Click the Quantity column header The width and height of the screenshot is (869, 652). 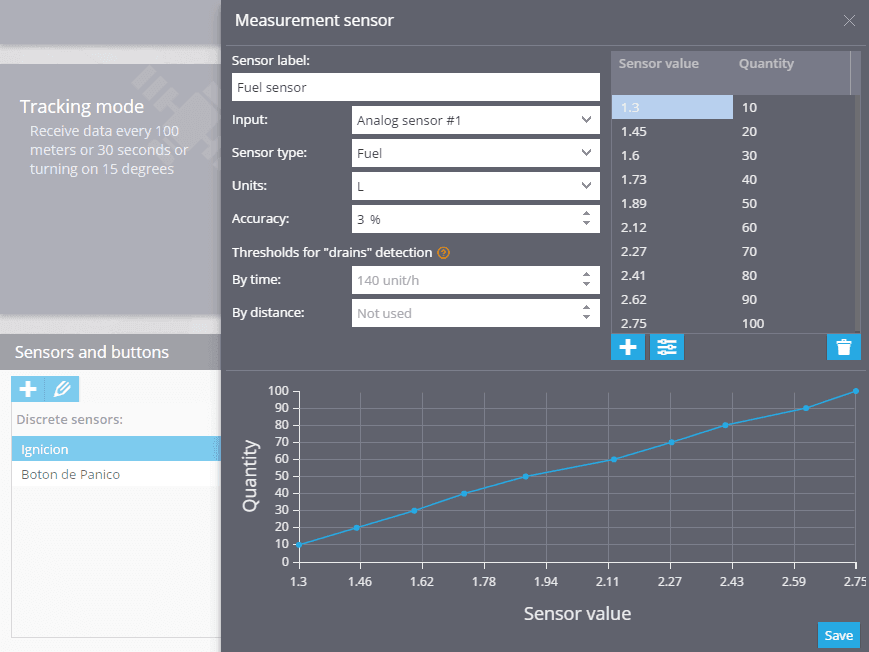point(766,63)
